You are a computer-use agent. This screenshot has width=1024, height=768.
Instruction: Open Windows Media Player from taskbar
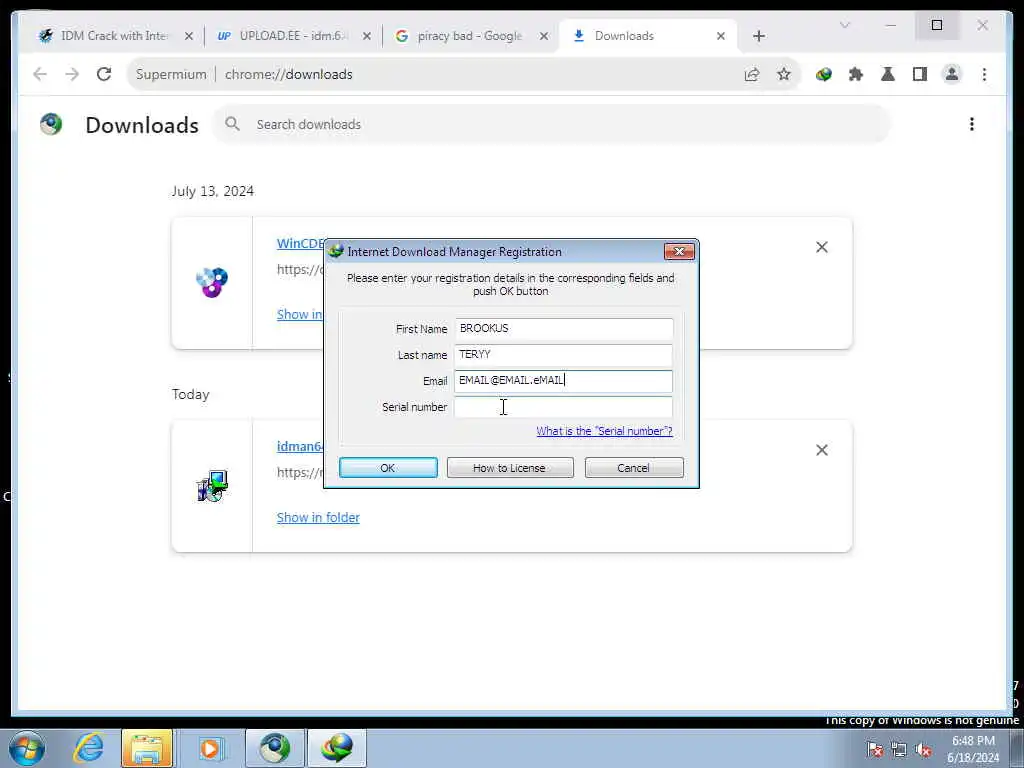210,748
